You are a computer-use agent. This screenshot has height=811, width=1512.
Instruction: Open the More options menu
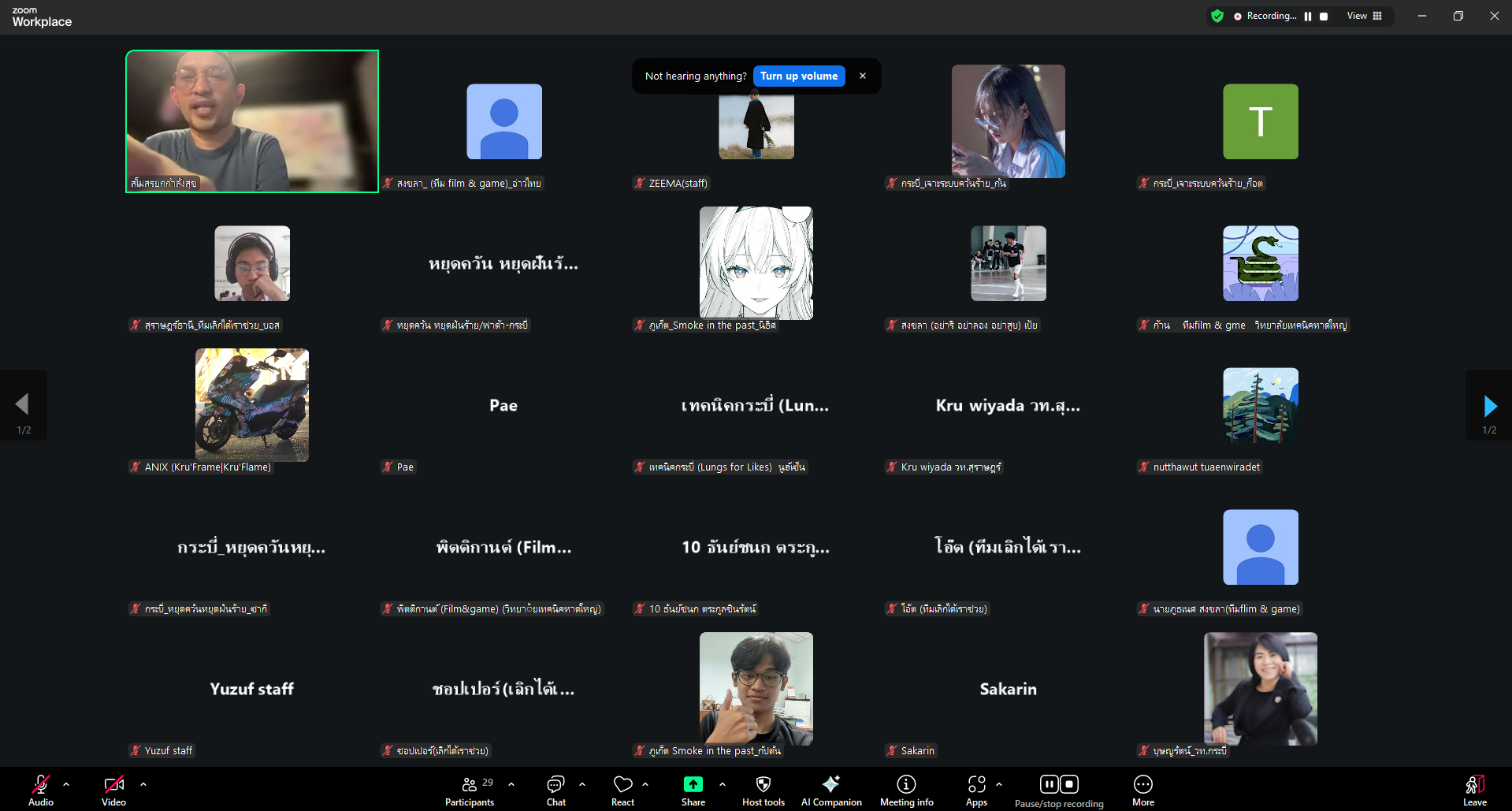[1142, 791]
